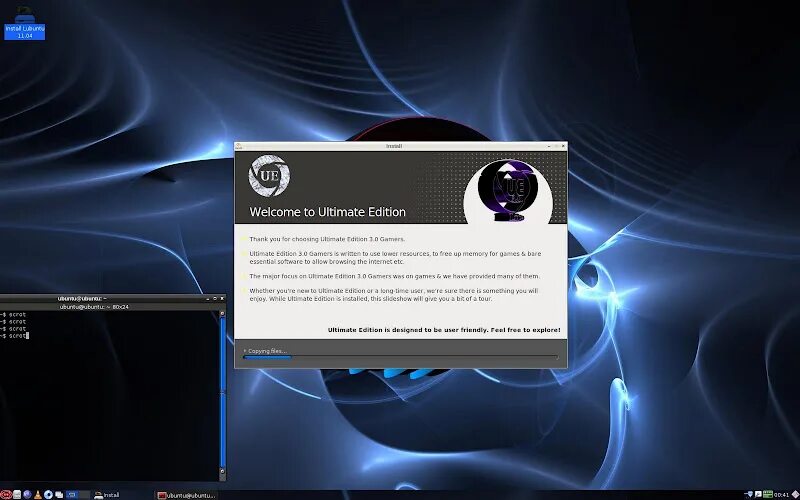Image resolution: width=800 pixels, height=500 pixels.
Task: Open the Install Lubuntu 11.04 desktop icon
Action: pyautogui.click(x=24, y=24)
